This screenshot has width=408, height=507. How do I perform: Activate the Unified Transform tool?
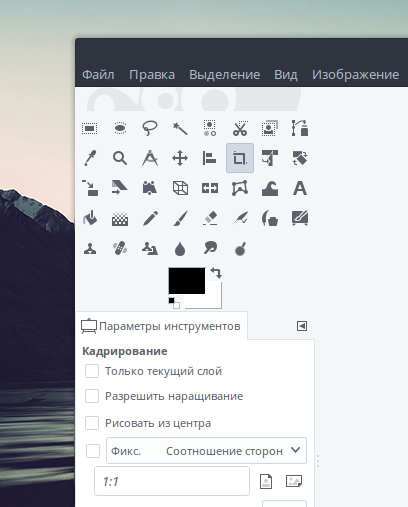(270, 158)
